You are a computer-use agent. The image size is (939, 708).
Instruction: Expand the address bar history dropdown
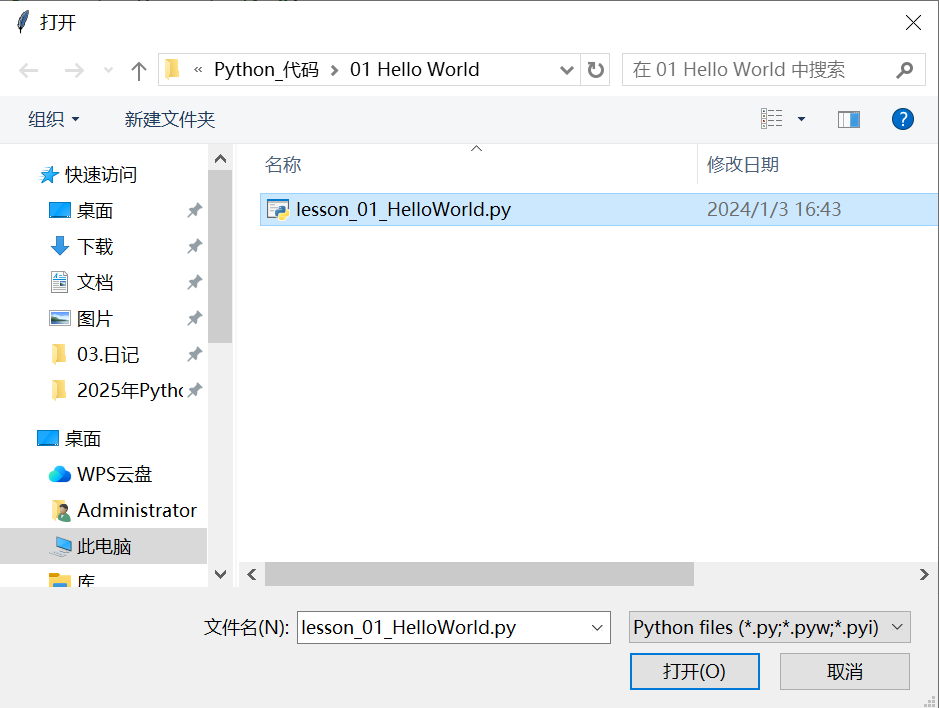[567, 70]
